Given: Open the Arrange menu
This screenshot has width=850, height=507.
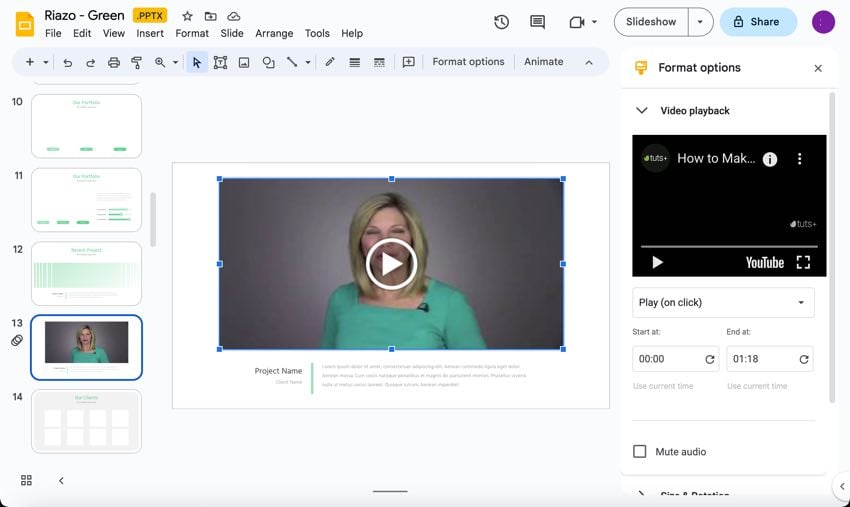Looking at the screenshot, I should [x=274, y=33].
